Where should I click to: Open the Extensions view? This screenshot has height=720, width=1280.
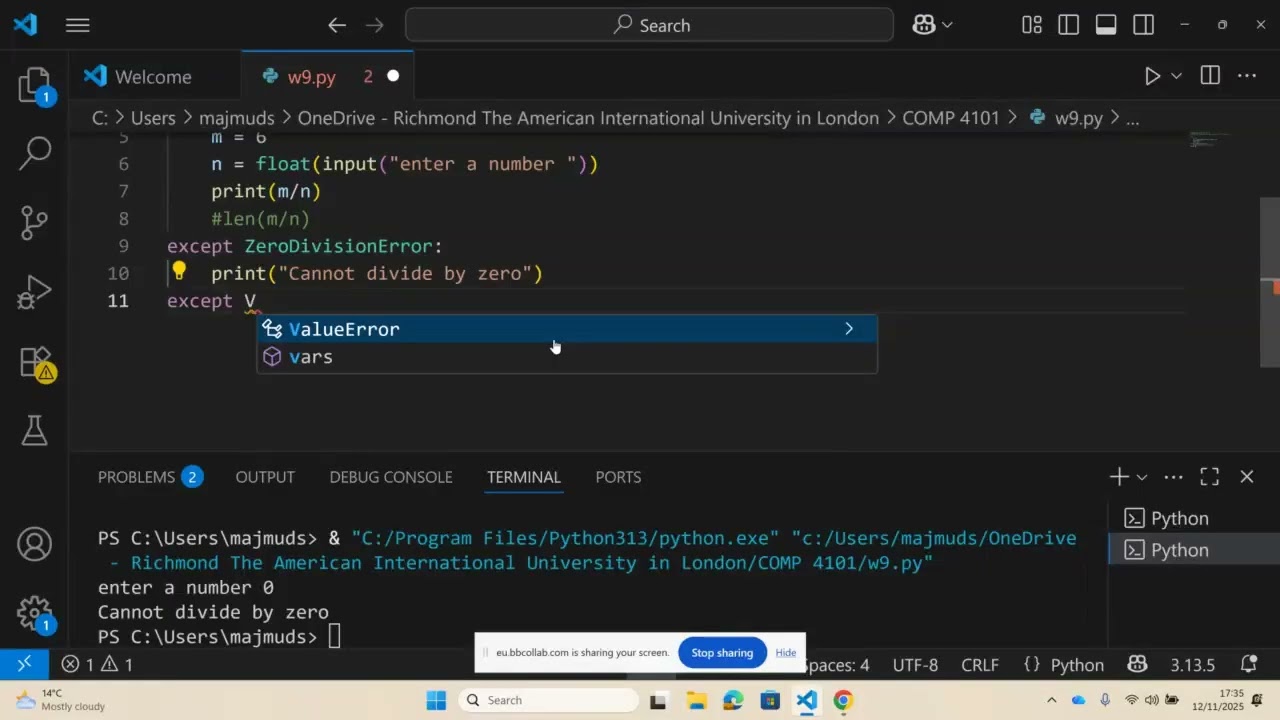click(35, 362)
